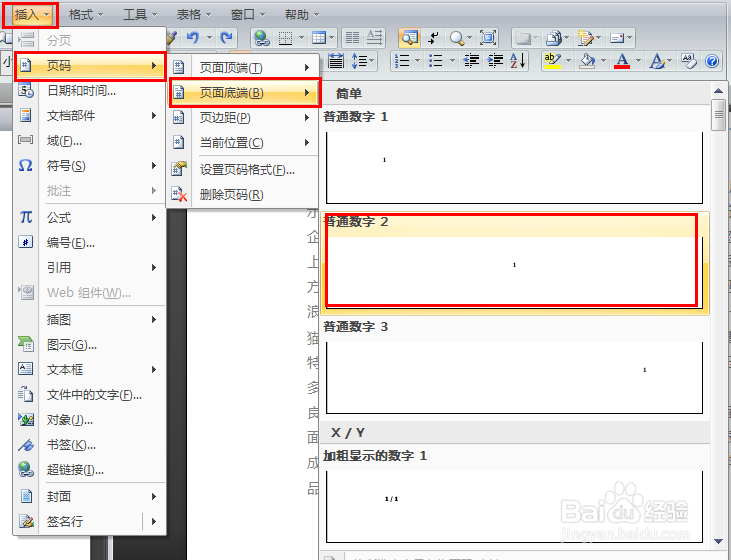
Task: Open 页面顶端(T) submenu
Action: pyautogui.click(x=242, y=68)
